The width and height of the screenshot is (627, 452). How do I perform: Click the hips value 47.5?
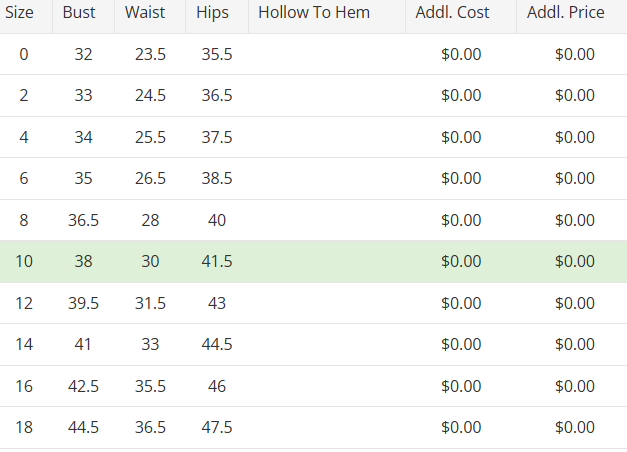click(x=216, y=427)
